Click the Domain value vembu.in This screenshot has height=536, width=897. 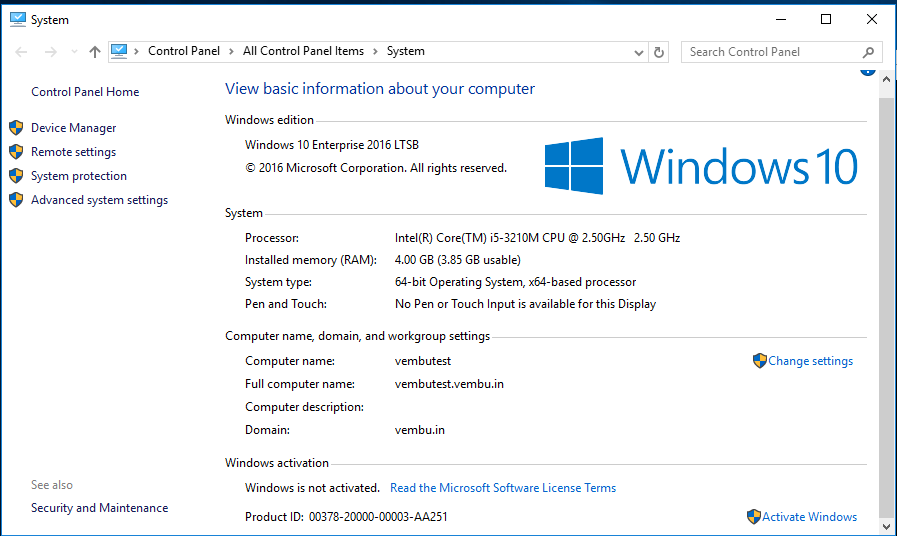(419, 430)
